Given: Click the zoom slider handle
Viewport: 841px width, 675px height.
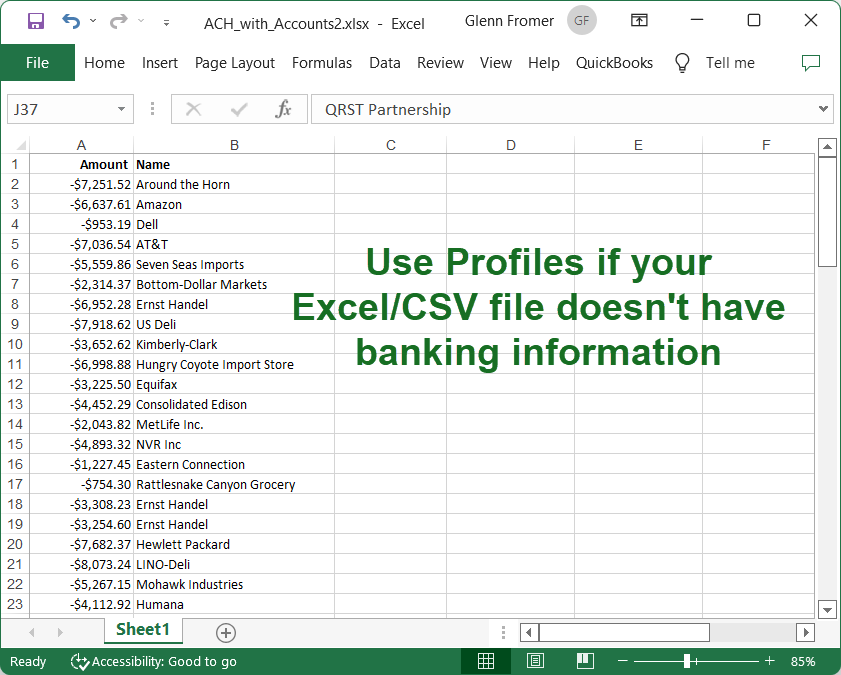Looking at the screenshot, I should [x=687, y=661].
